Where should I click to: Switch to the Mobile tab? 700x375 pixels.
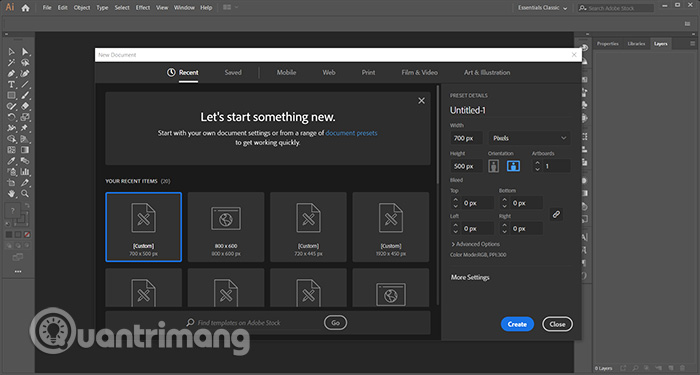pos(286,72)
